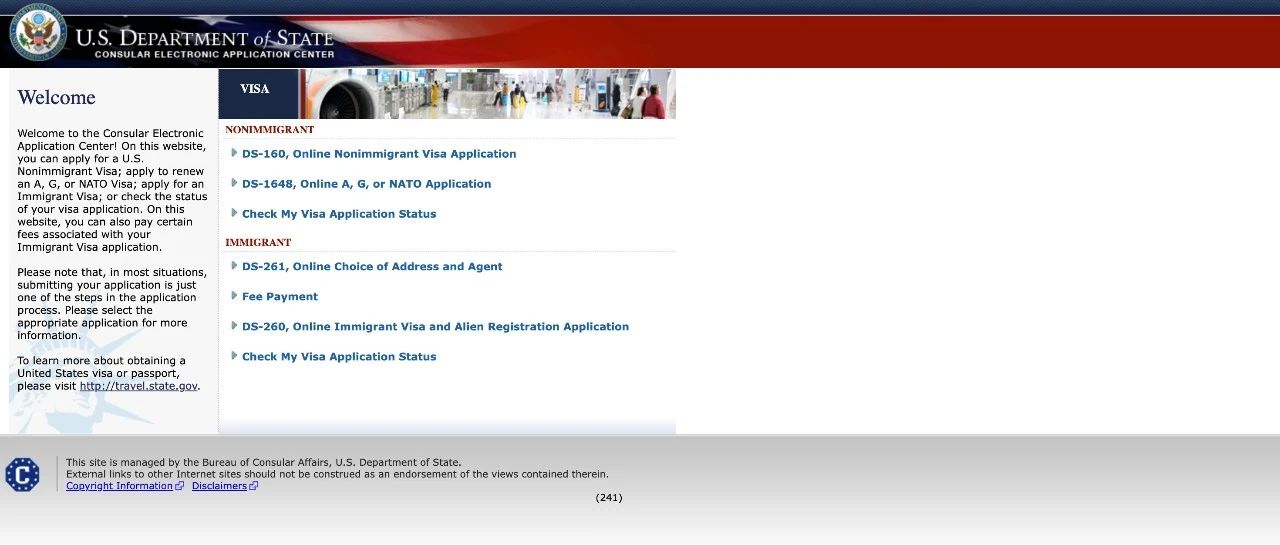Click the (241) footer number
Image resolution: width=1280 pixels, height=545 pixels.
click(x=609, y=497)
